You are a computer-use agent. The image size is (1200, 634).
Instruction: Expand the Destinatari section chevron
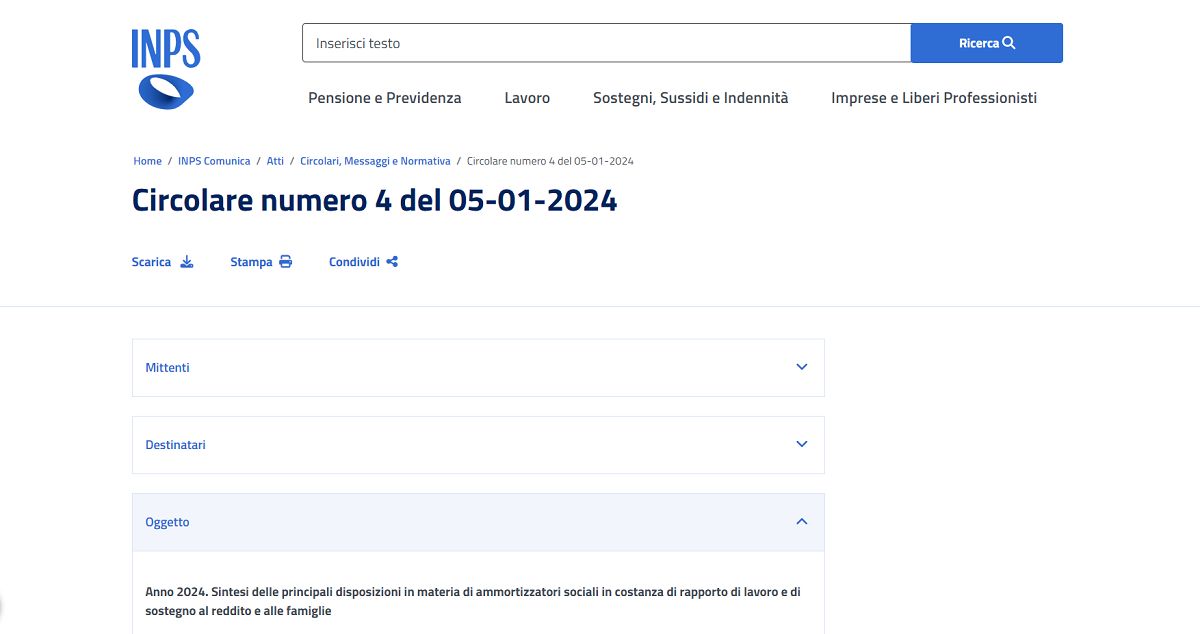pos(801,444)
